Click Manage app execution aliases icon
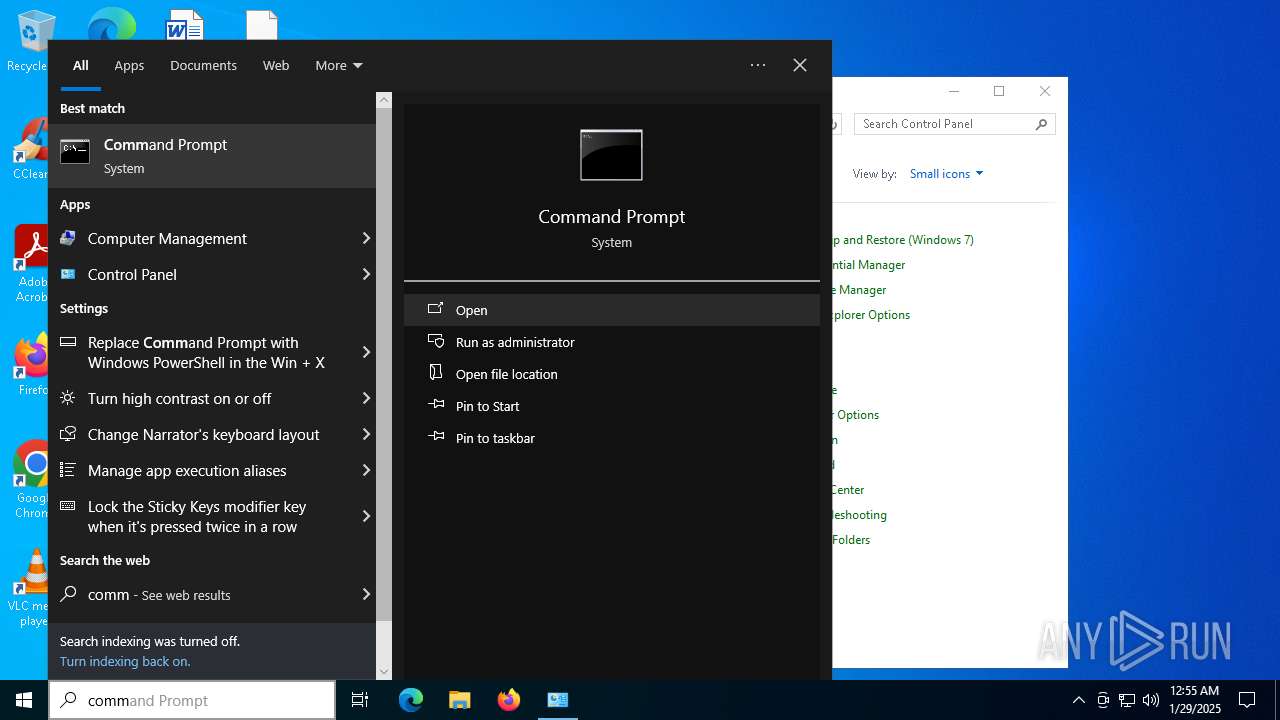This screenshot has height=720, width=1280. (x=68, y=470)
